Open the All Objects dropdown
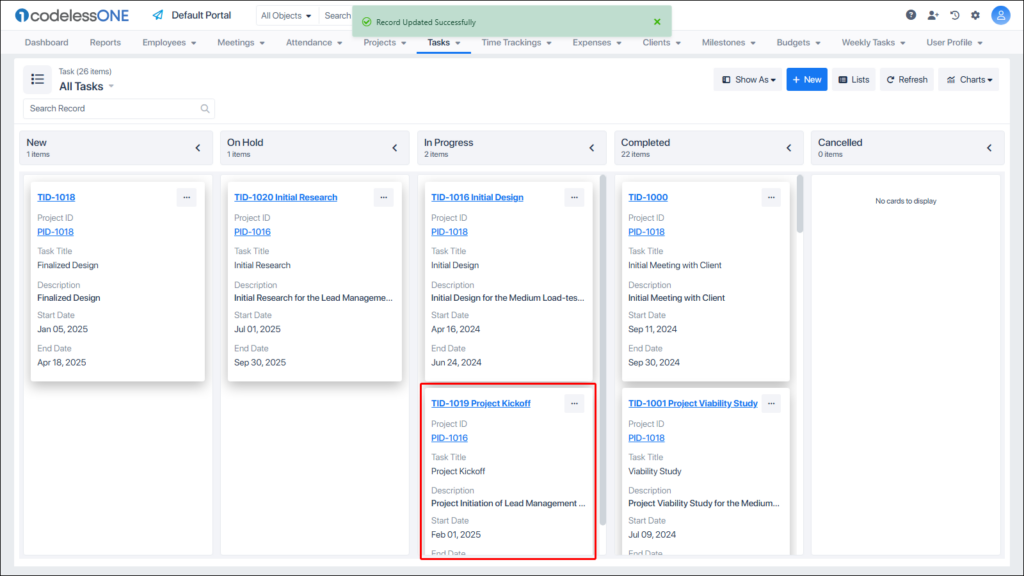Image resolution: width=1024 pixels, height=576 pixels. coord(286,16)
